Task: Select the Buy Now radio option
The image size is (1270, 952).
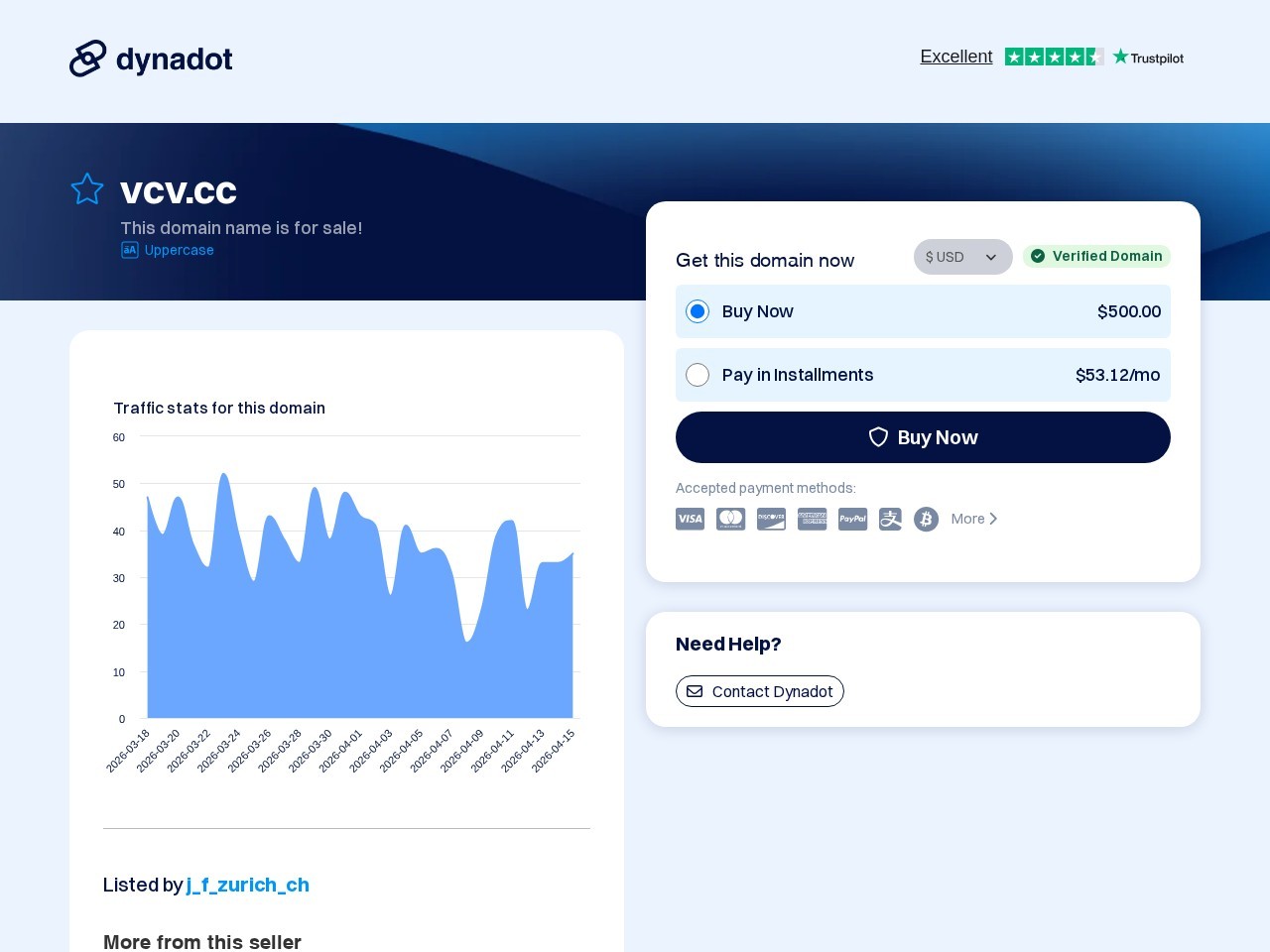Action: (698, 311)
